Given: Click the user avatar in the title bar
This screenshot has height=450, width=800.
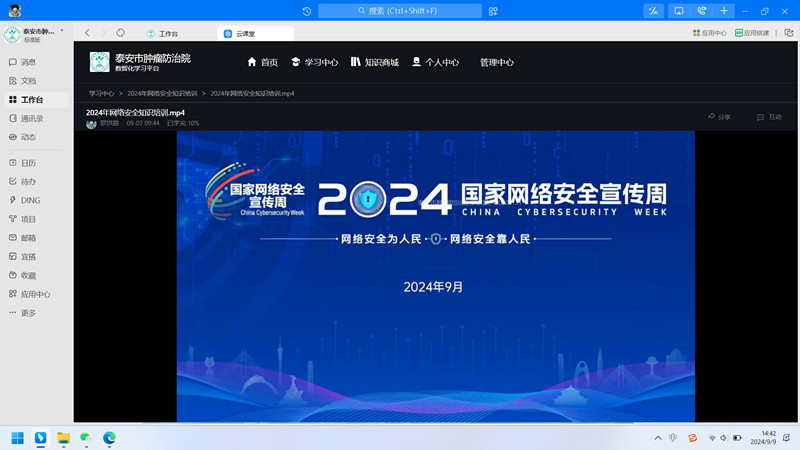Looking at the screenshot, I should pyautogui.click(x=15, y=11).
